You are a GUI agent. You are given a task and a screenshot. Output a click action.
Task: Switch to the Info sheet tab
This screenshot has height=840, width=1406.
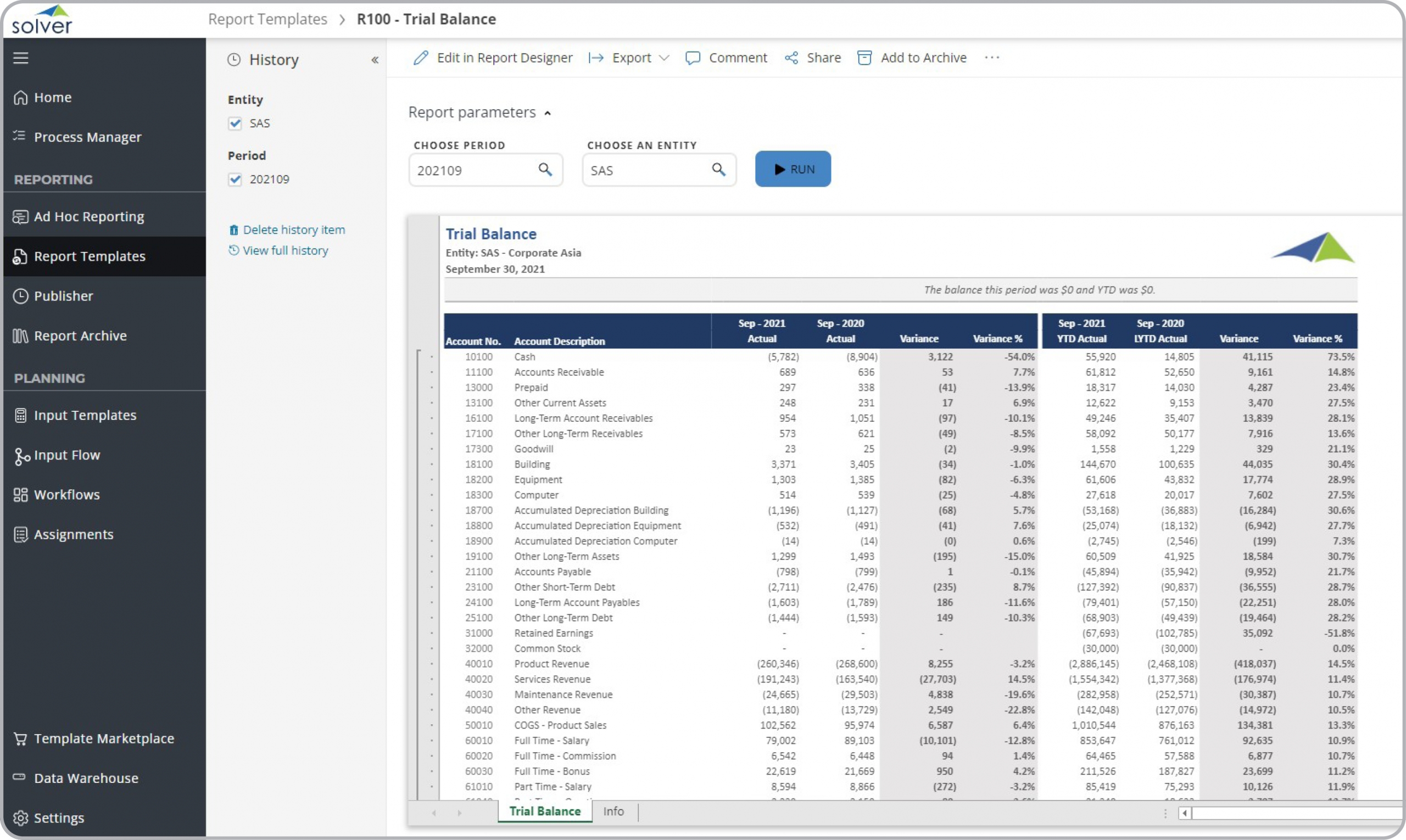(x=613, y=811)
